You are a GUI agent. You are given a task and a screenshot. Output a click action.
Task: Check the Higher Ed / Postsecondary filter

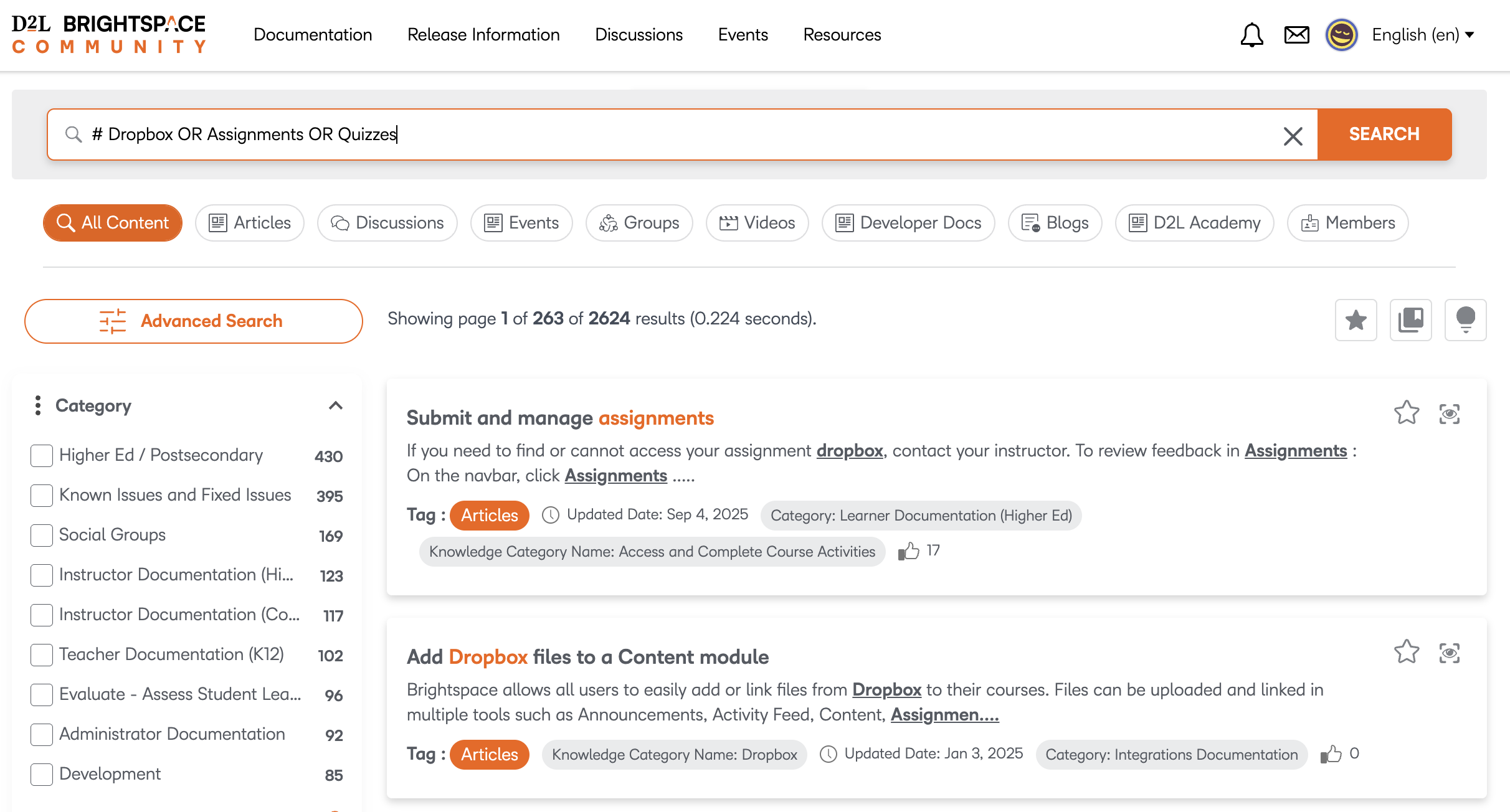tap(42, 456)
